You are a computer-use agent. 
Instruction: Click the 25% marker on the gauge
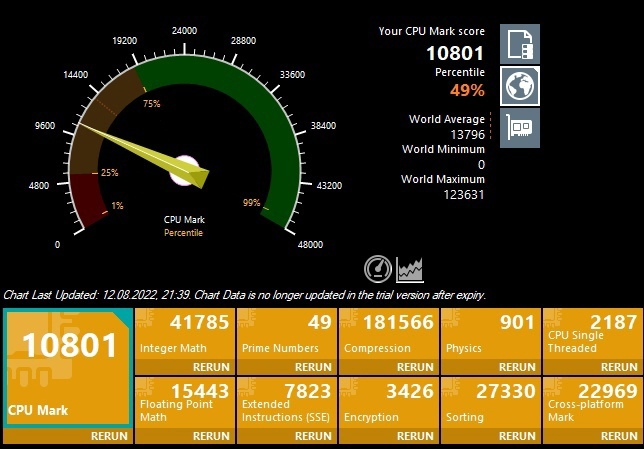point(109,173)
